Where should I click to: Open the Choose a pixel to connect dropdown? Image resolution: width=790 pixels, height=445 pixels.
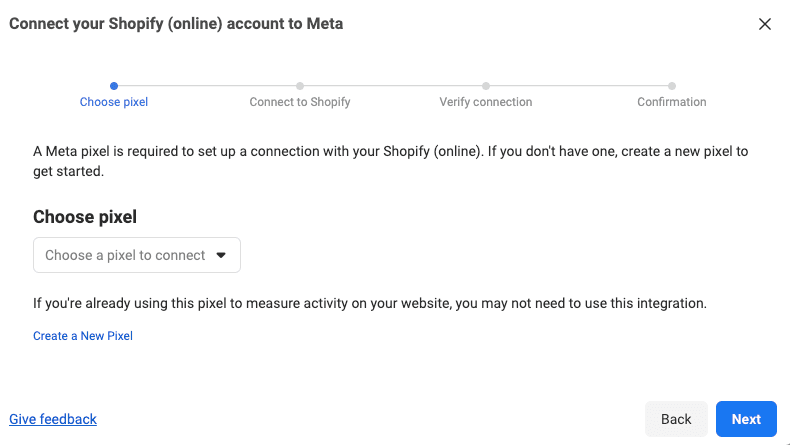[x=136, y=255]
